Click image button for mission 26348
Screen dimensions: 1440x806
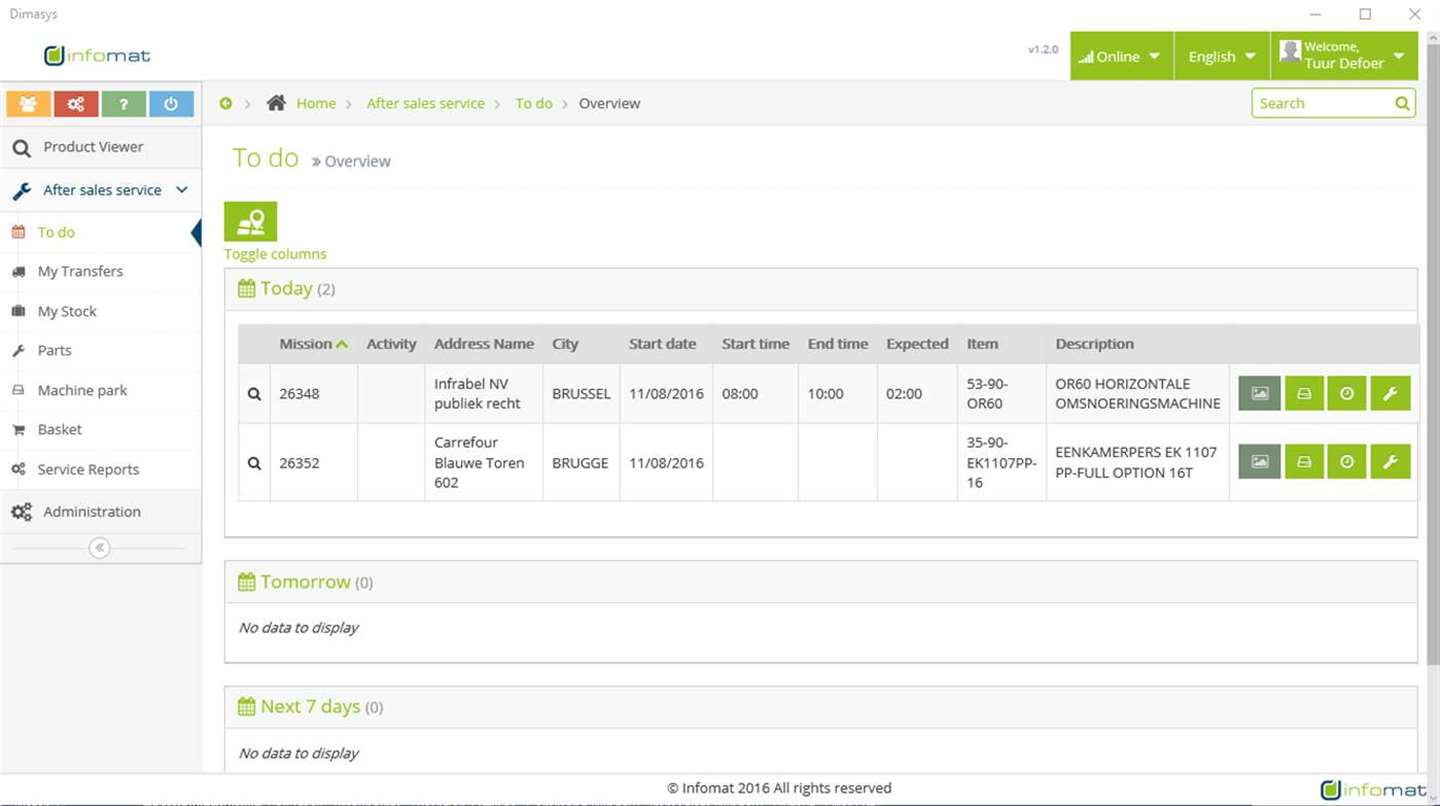click(1259, 393)
